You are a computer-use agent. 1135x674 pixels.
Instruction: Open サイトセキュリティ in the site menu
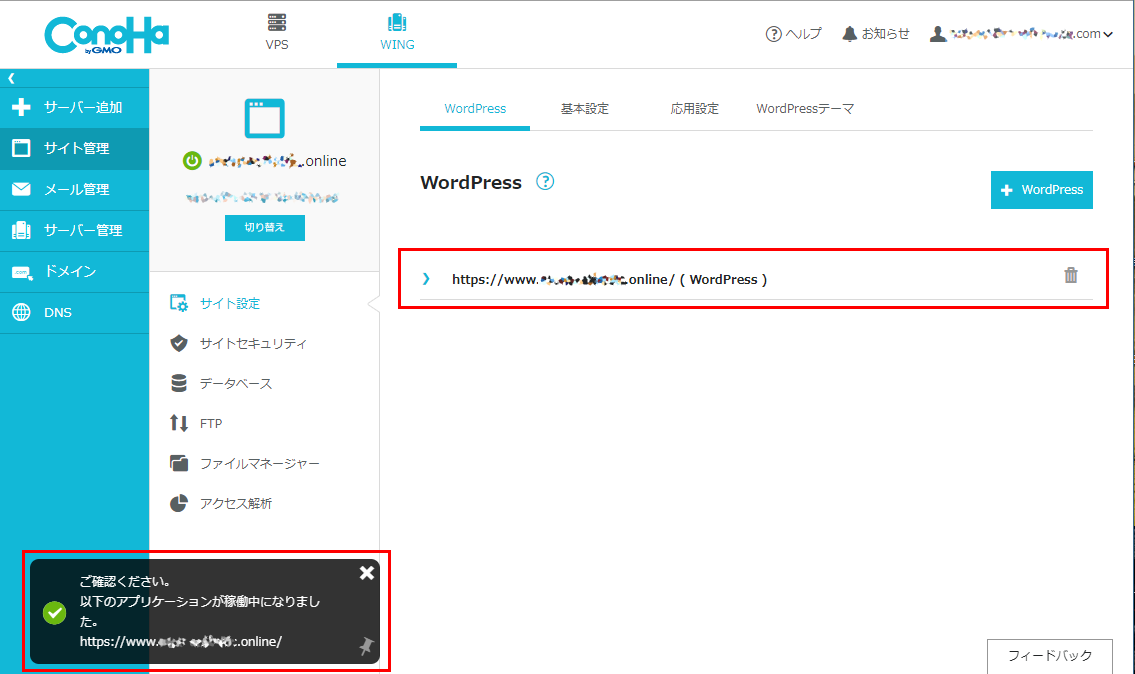pyautogui.click(x=253, y=343)
